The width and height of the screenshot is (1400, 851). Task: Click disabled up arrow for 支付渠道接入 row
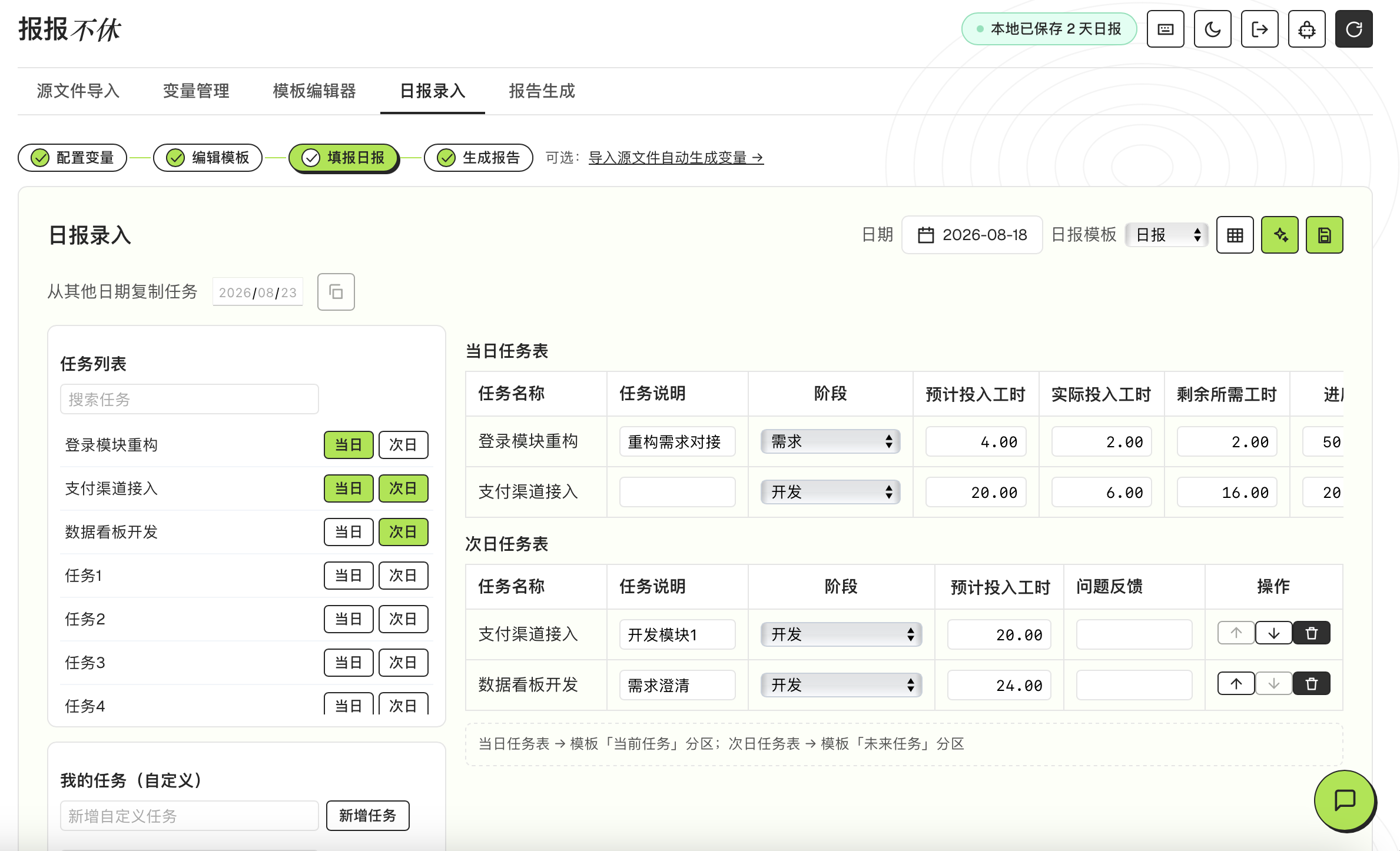[1236, 633]
